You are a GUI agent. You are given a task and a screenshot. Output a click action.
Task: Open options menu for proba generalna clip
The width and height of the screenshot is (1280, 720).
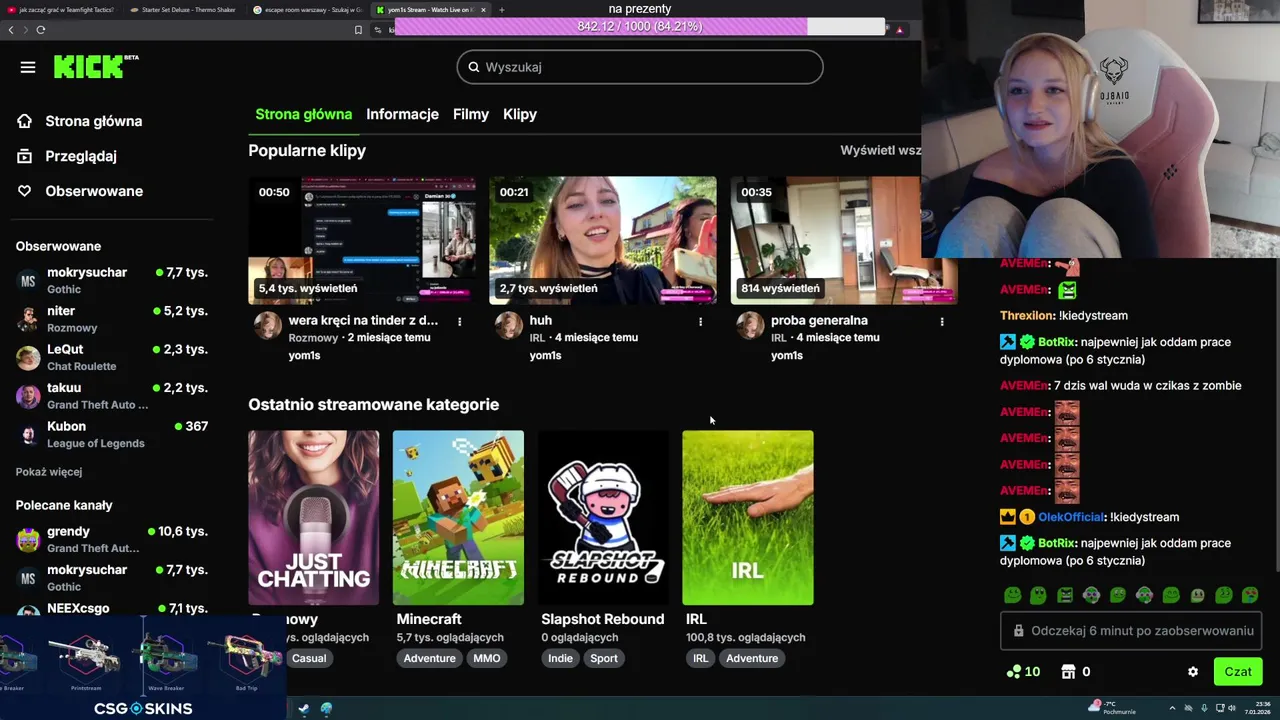[941, 322]
